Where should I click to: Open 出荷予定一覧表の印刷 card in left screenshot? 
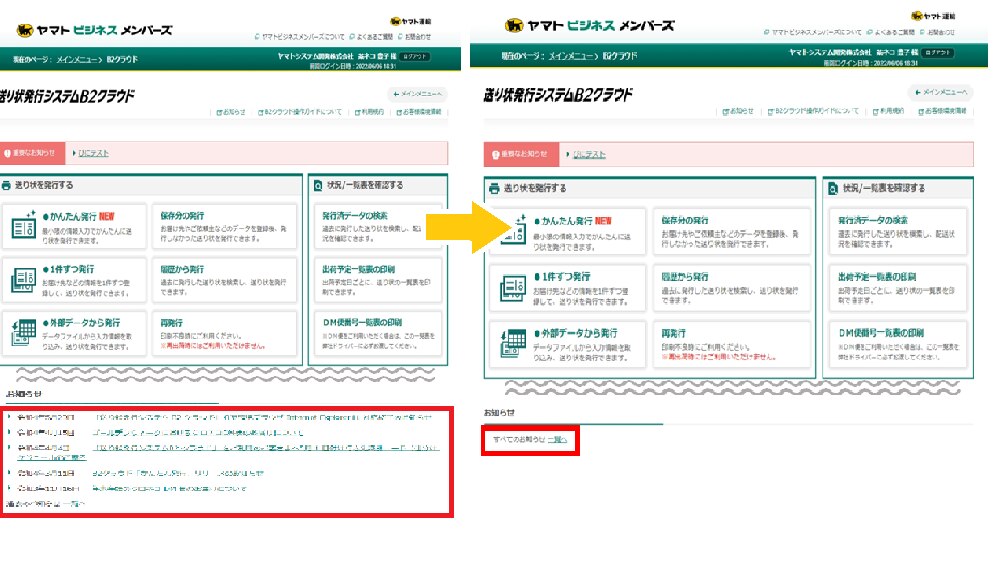tap(378, 280)
